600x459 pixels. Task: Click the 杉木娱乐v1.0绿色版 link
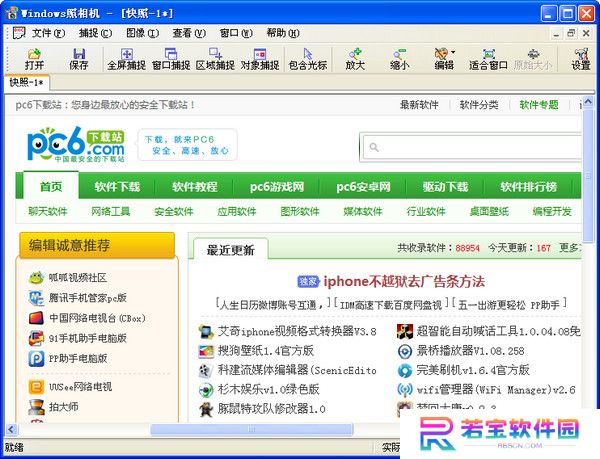click(269, 389)
